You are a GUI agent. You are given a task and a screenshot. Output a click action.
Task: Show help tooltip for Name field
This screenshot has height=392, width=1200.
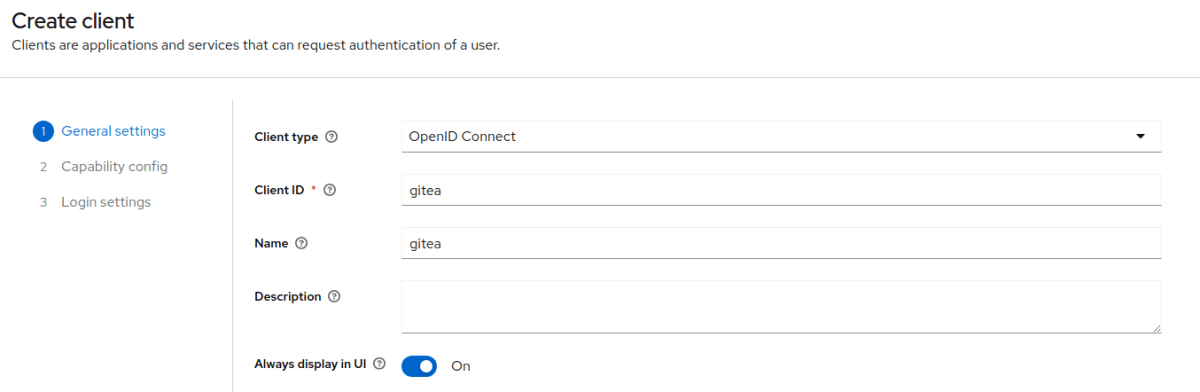coord(302,243)
